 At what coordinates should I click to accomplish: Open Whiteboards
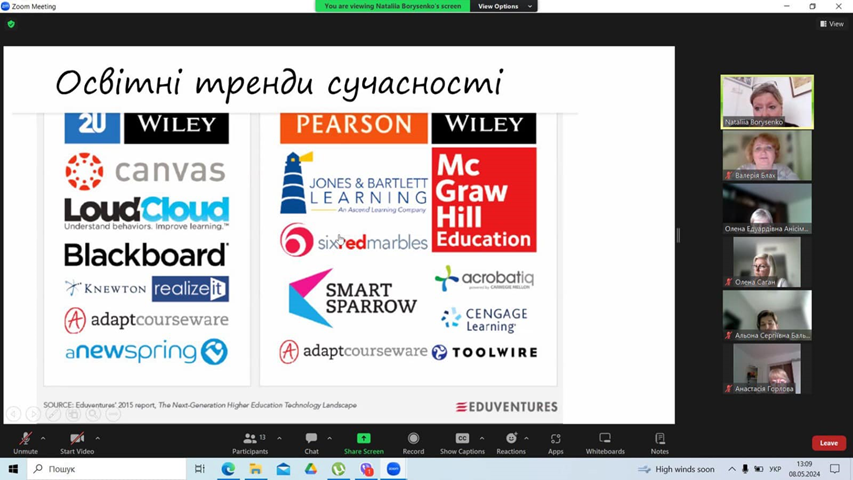[605, 443]
